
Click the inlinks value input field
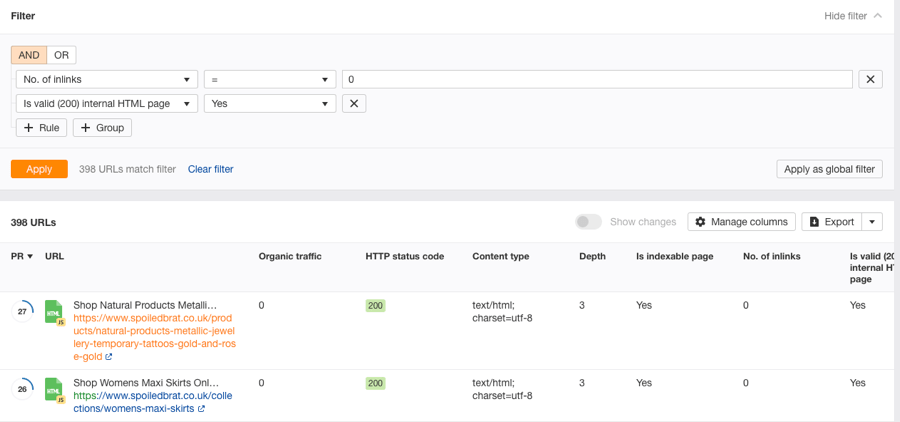pos(596,79)
